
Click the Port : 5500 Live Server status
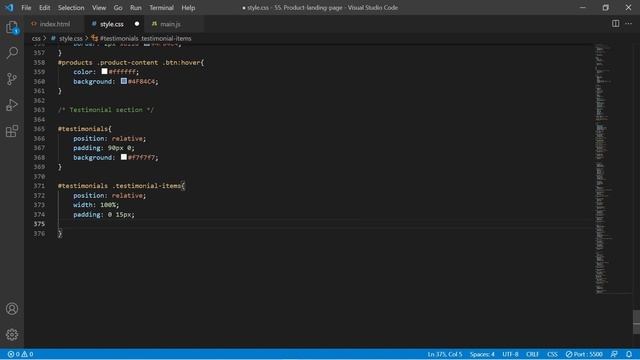point(584,354)
